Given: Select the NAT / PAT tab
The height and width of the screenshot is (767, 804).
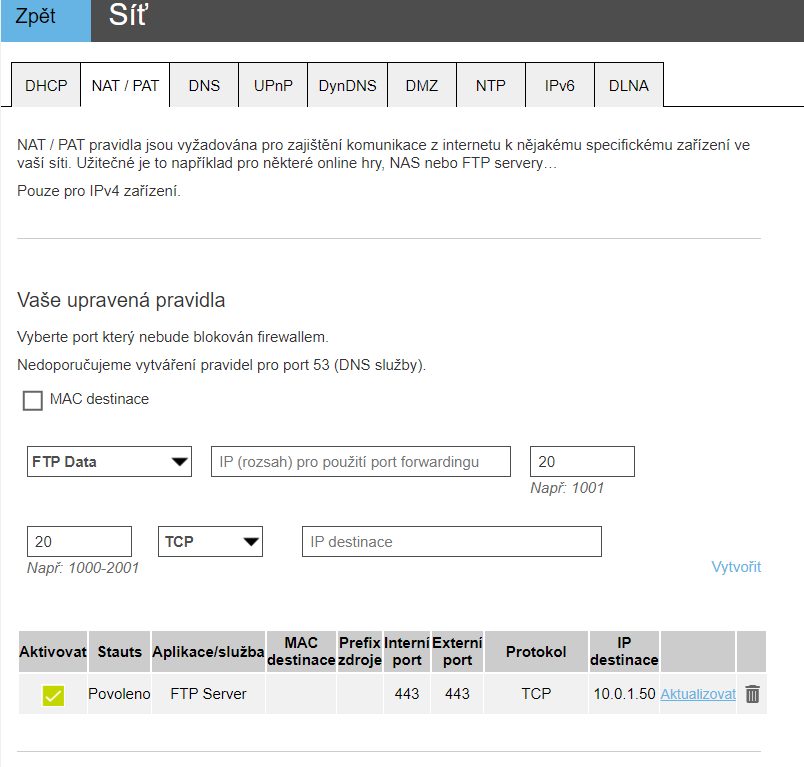Looking at the screenshot, I should tap(125, 86).
